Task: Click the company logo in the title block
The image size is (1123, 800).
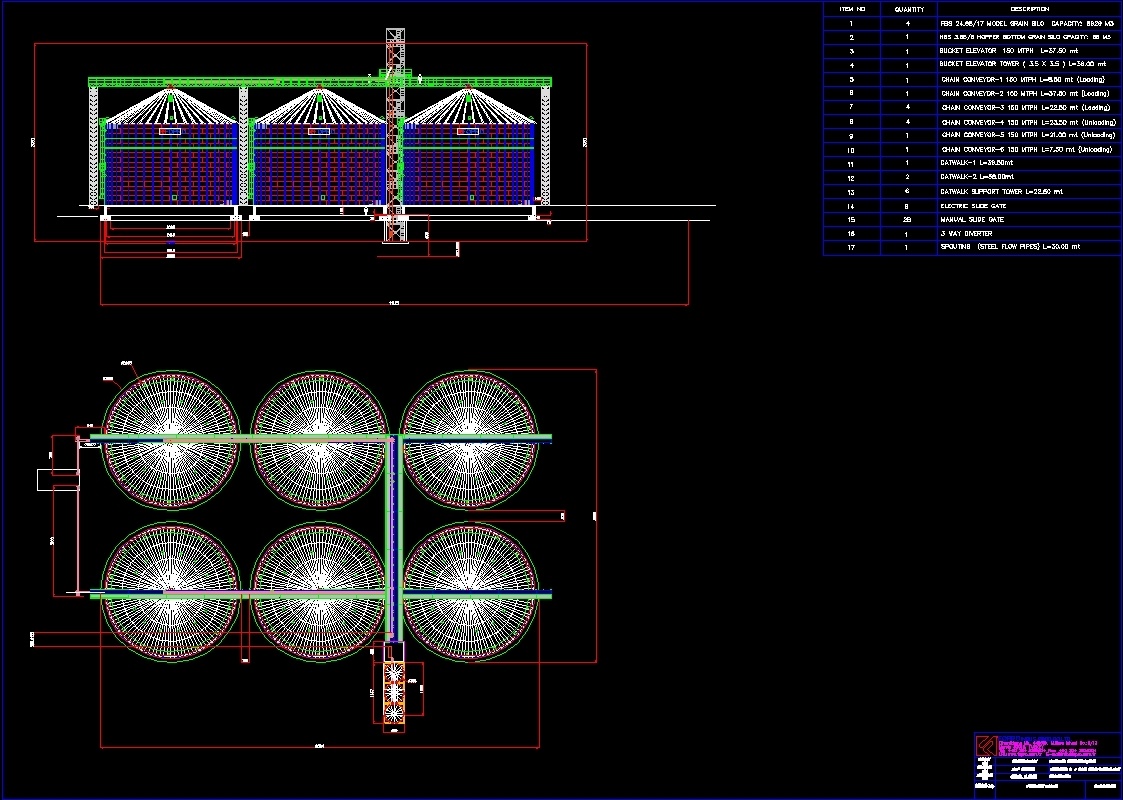Action: click(984, 745)
